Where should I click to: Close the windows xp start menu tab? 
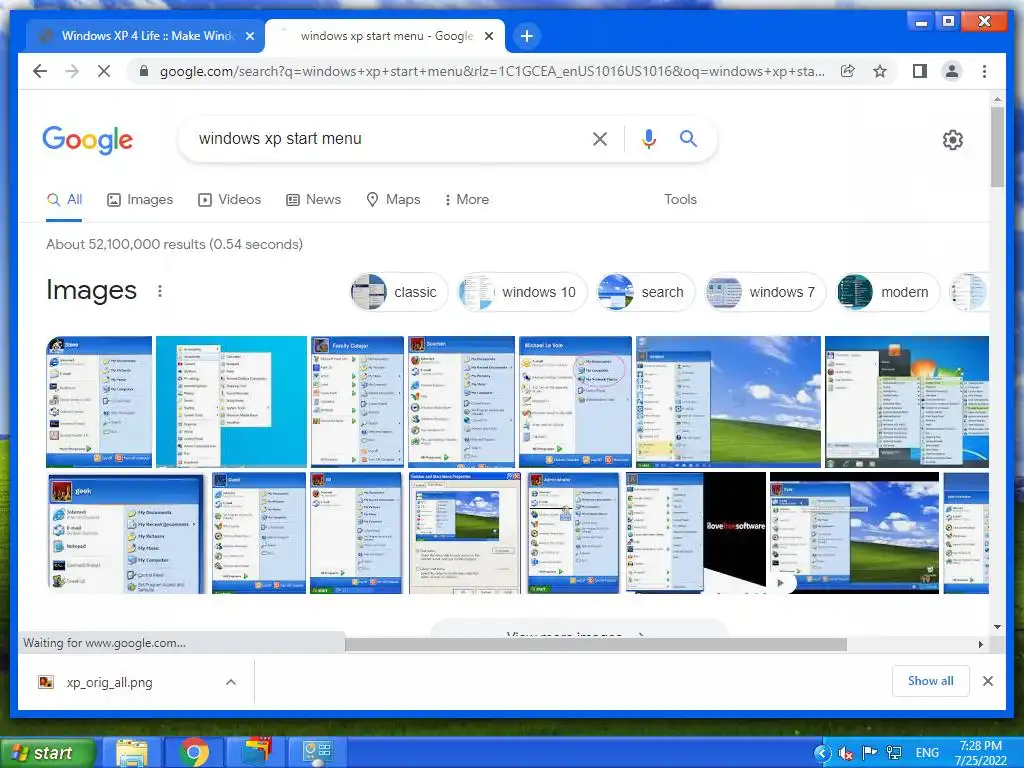488,36
